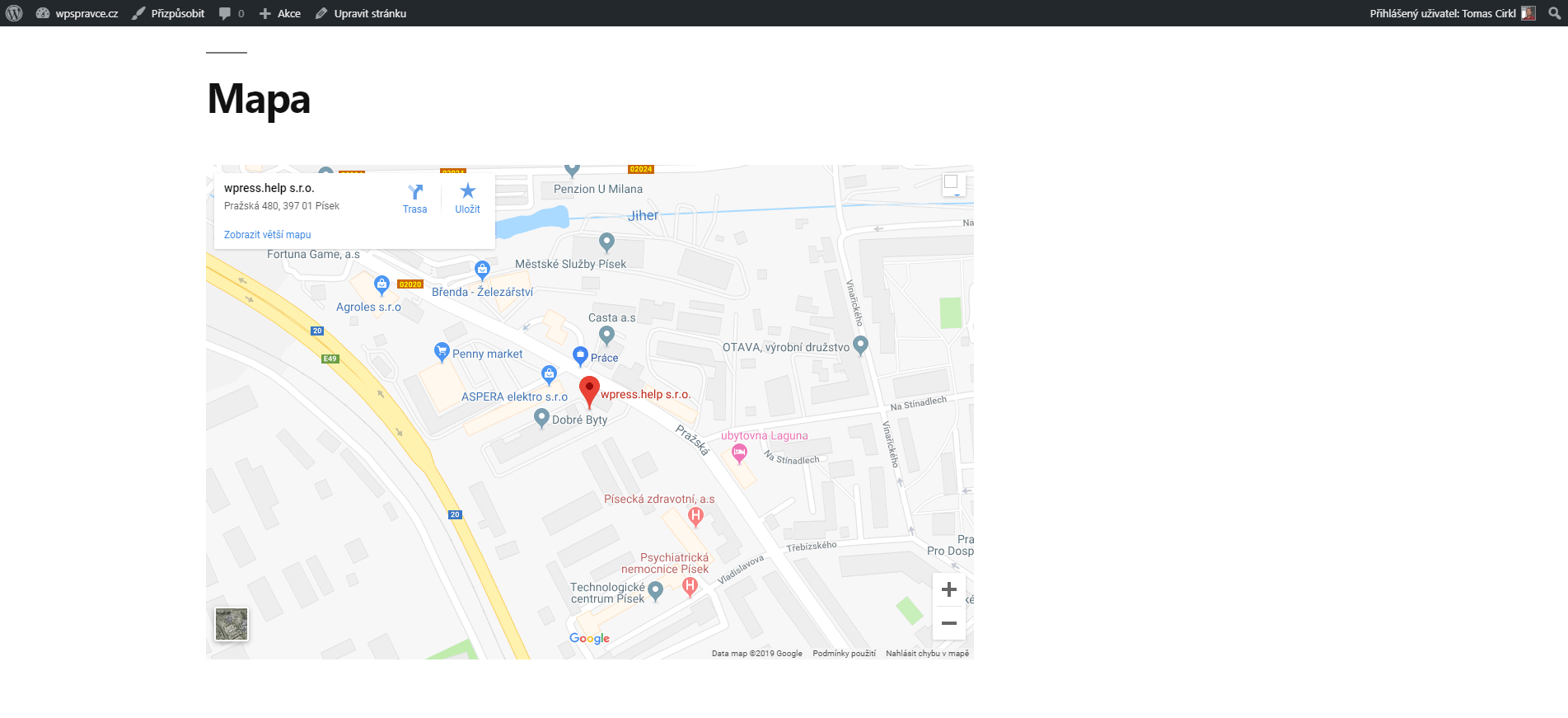Image resolution: width=1568 pixels, height=718 pixels.
Task: Click the Google logo on map
Action: (x=590, y=638)
